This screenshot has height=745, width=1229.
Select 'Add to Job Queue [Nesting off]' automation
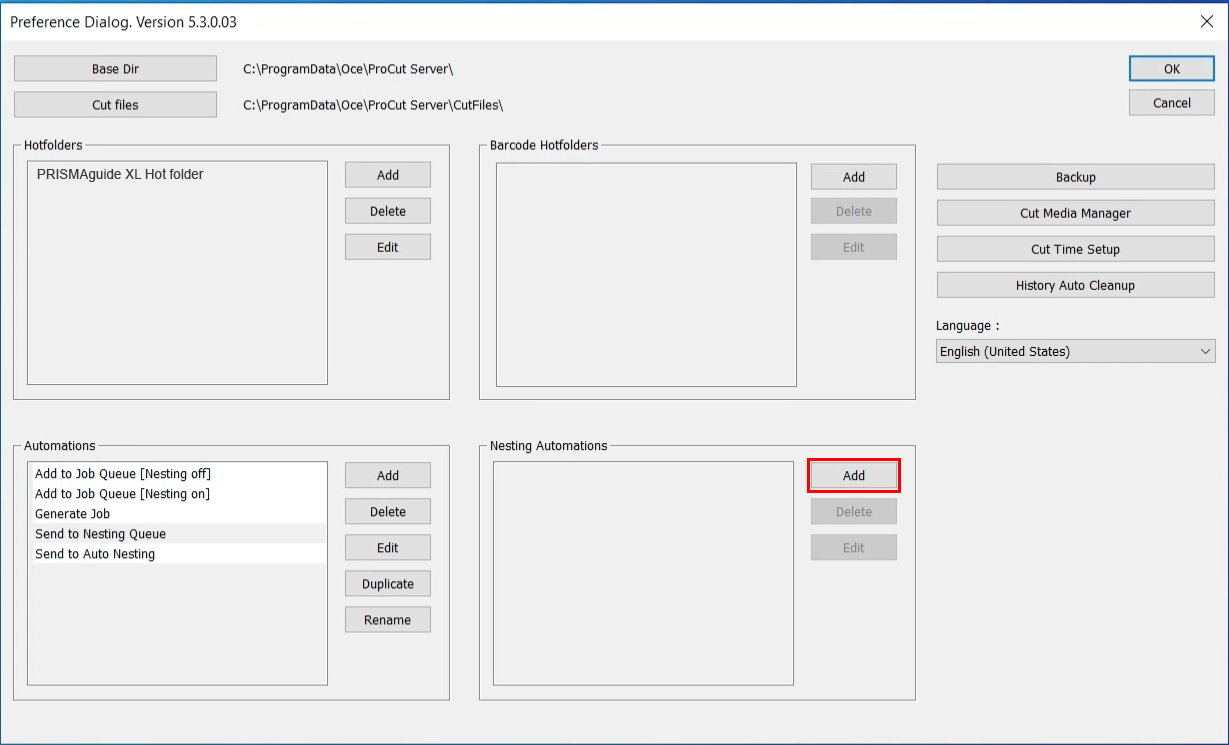click(123, 474)
